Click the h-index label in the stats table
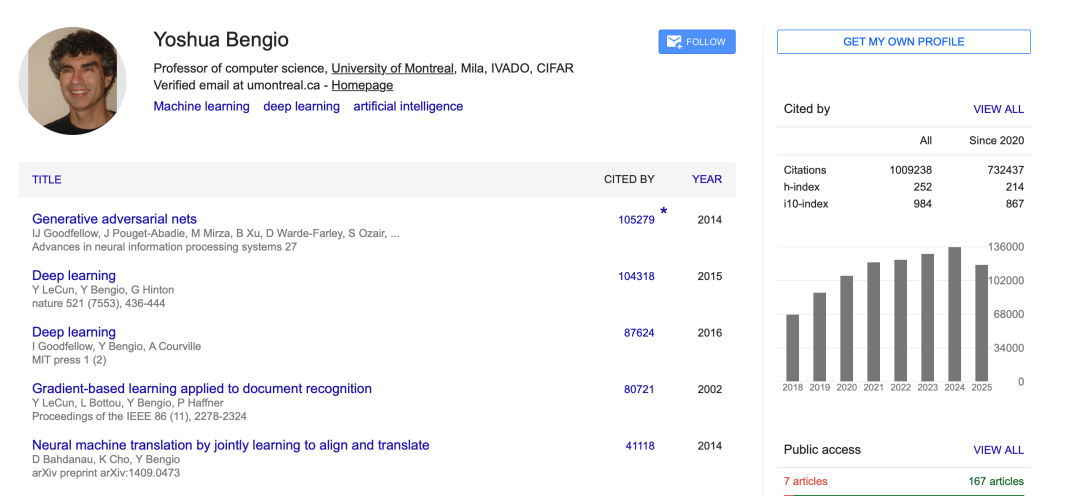This screenshot has height=496, width=1080. 802,187
